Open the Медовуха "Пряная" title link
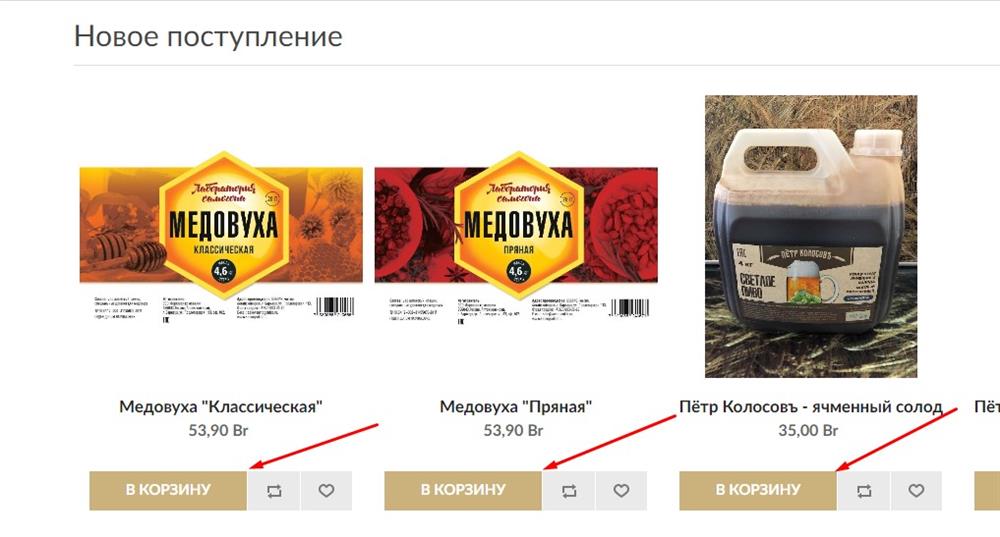Image resolution: width=1000 pixels, height=537 pixels. [x=516, y=407]
